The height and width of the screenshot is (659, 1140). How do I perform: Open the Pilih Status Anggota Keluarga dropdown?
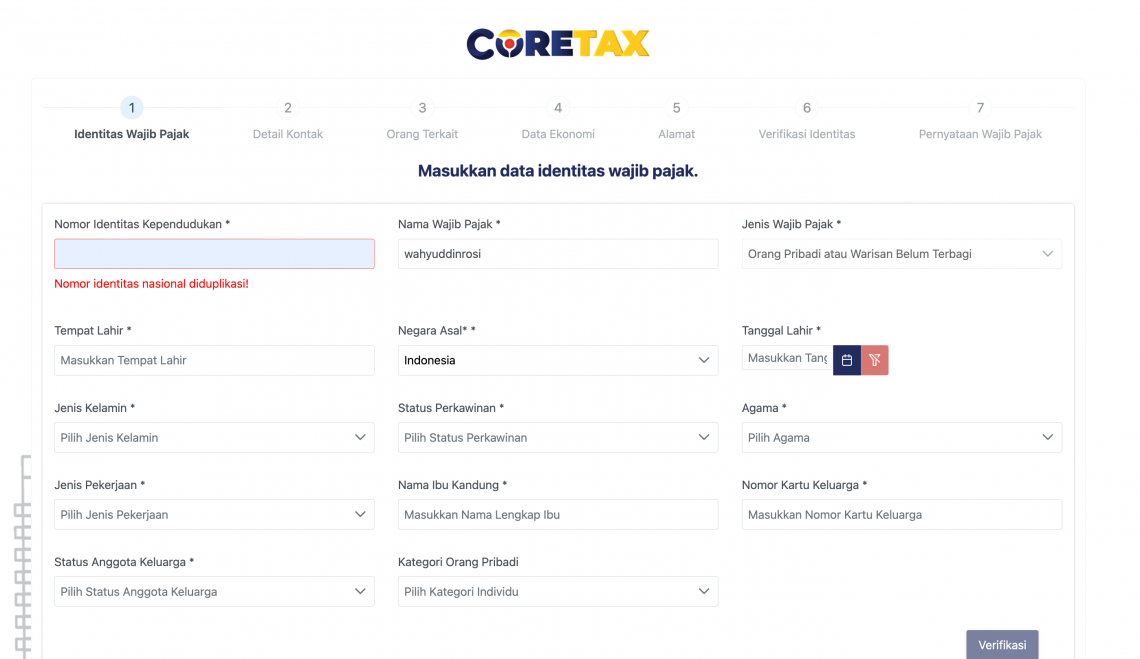click(x=214, y=591)
